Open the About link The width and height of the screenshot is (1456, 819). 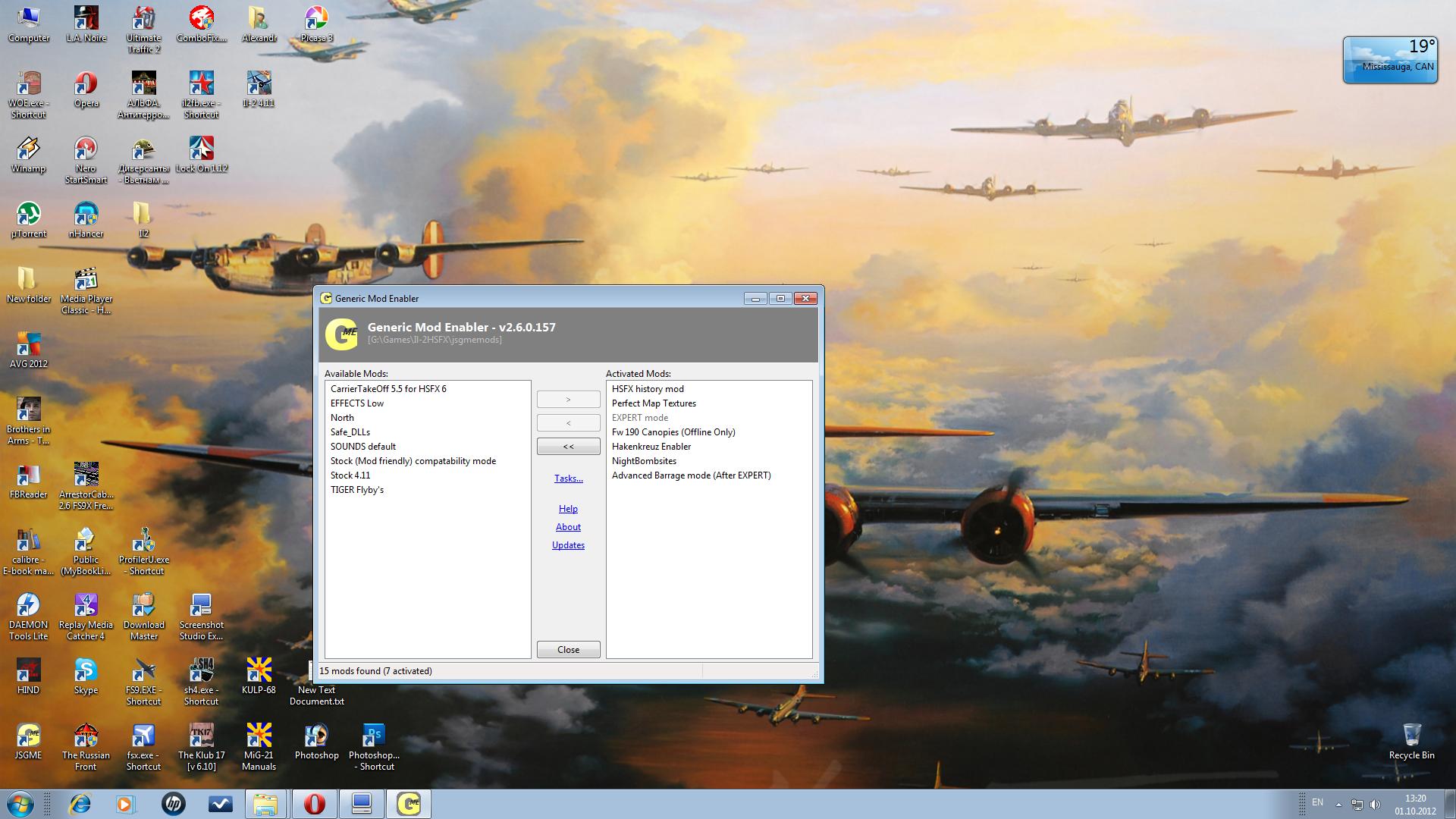click(x=568, y=527)
